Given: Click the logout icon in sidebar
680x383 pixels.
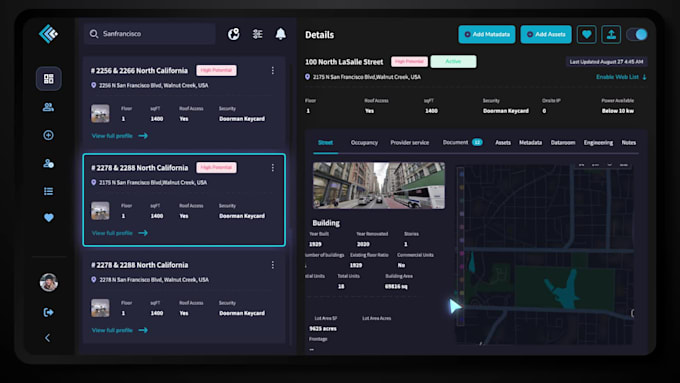Looking at the screenshot, I should point(49,312).
